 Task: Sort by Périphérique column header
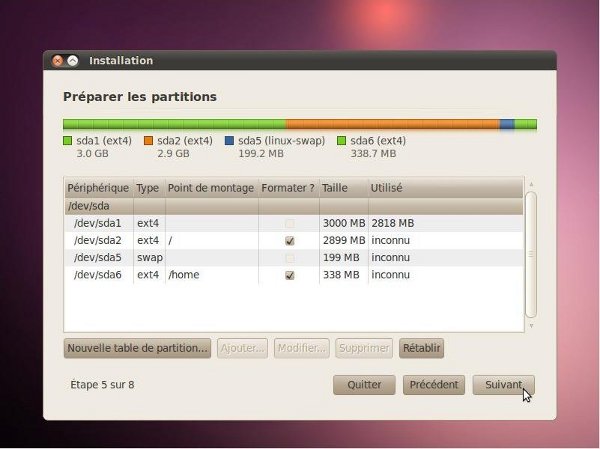pyautogui.click(x=98, y=188)
